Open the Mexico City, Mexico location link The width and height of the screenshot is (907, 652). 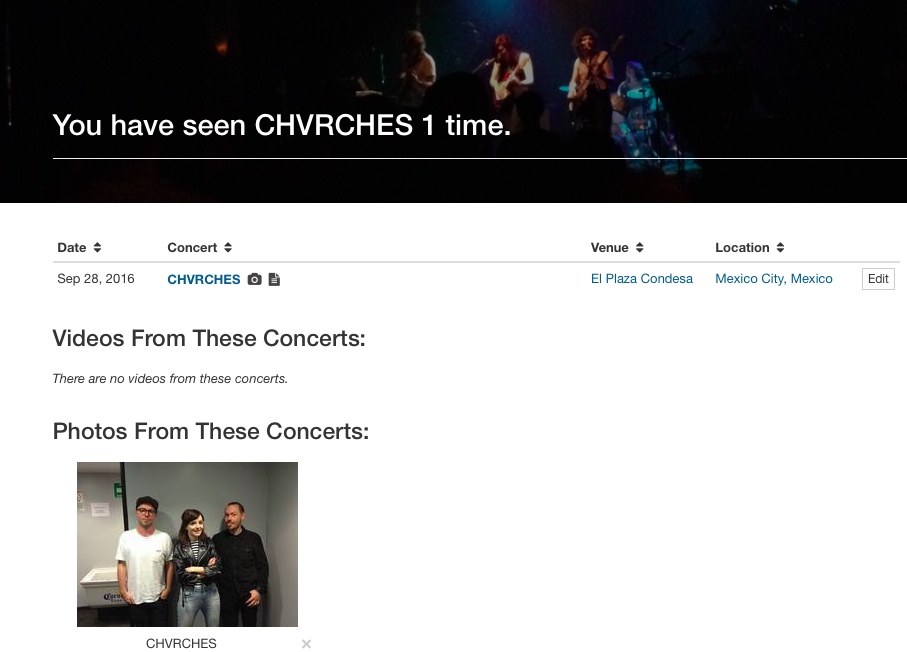(x=773, y=279)
